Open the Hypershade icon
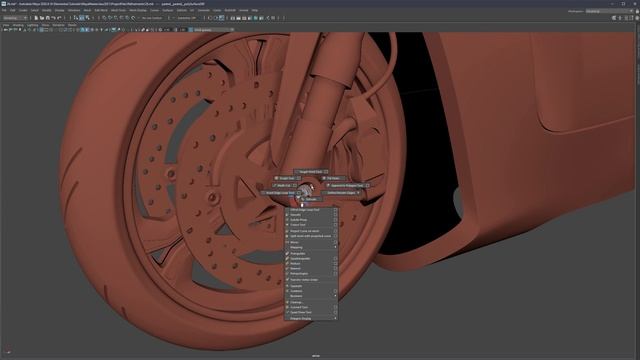The image size is (640, 360). [x=256, y=18]
